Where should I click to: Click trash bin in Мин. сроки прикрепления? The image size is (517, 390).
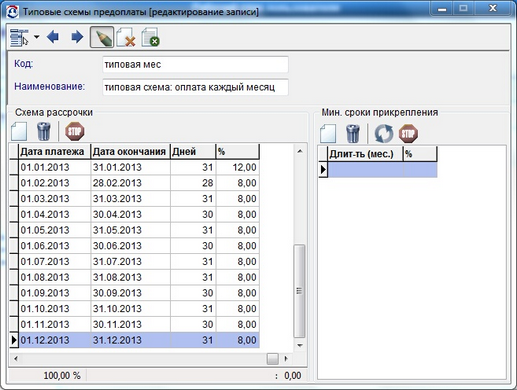353,134
